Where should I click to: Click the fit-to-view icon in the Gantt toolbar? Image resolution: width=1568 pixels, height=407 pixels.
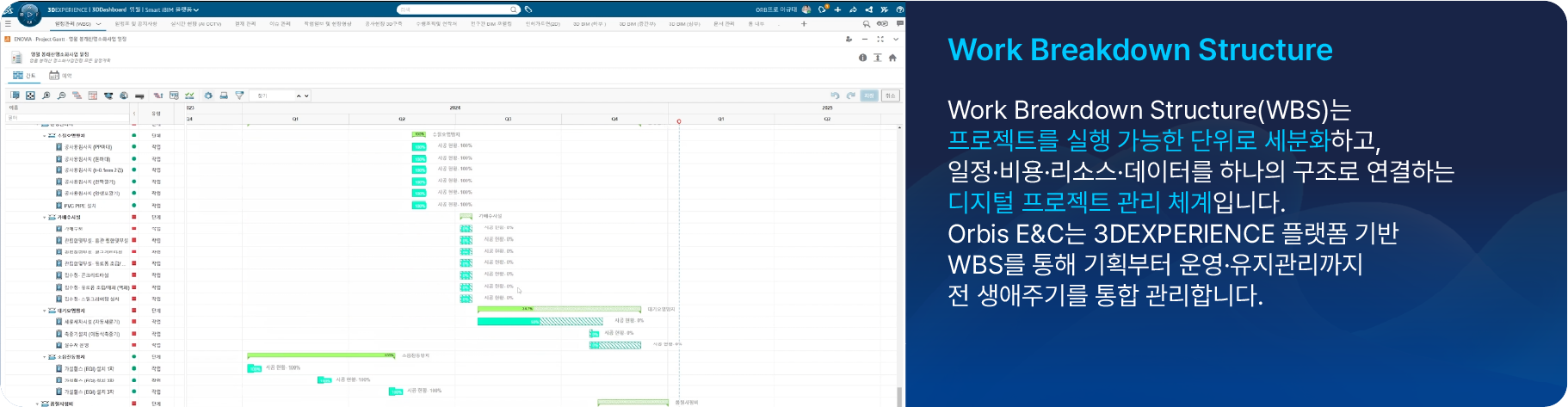[31, 96]
